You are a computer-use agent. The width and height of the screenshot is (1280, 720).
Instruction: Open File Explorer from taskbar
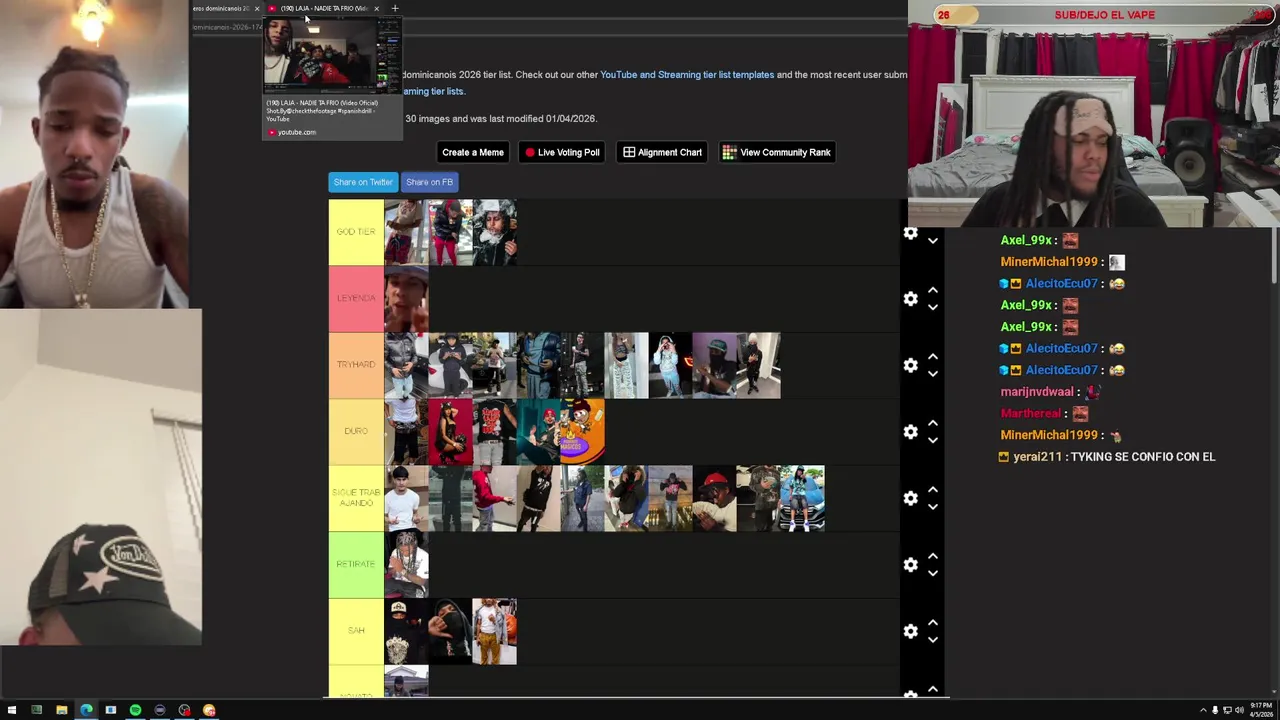click(x=61, y=710)
